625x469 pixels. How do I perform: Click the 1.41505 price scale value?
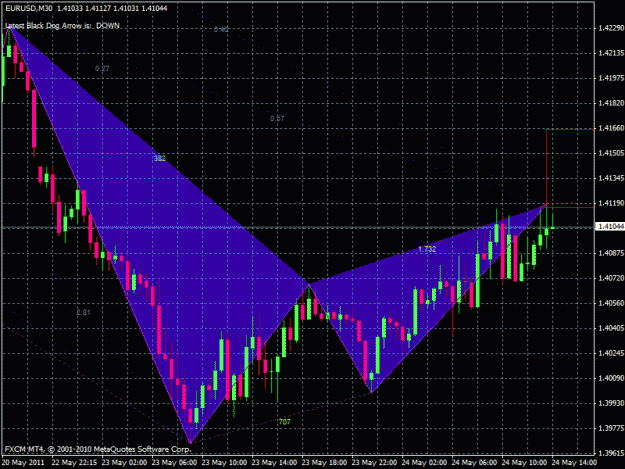(x=611, y=153)
